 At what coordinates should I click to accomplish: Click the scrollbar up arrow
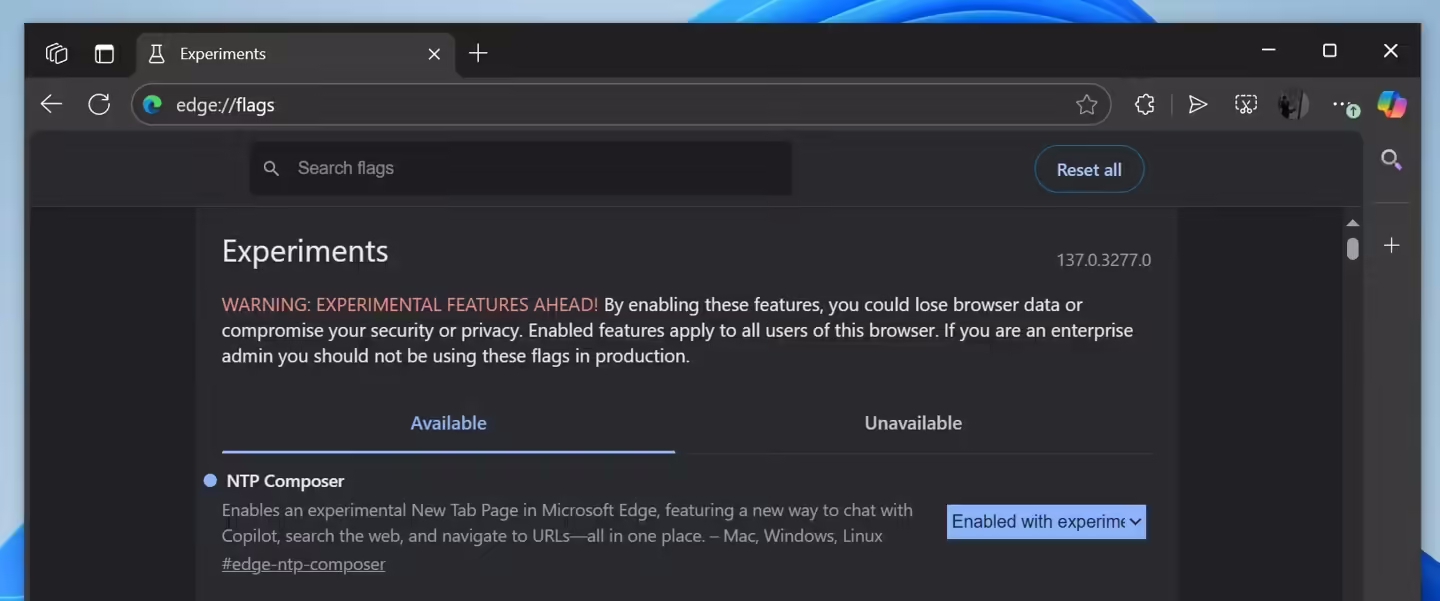(x=1352, y=223)
